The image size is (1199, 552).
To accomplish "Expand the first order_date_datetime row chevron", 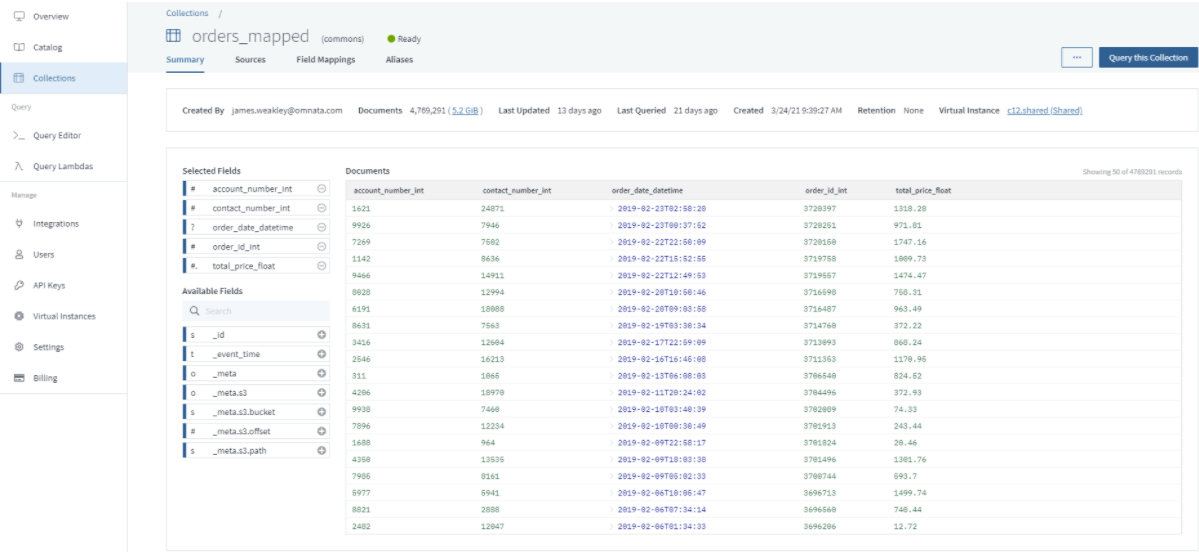I will tap(612, 208).
